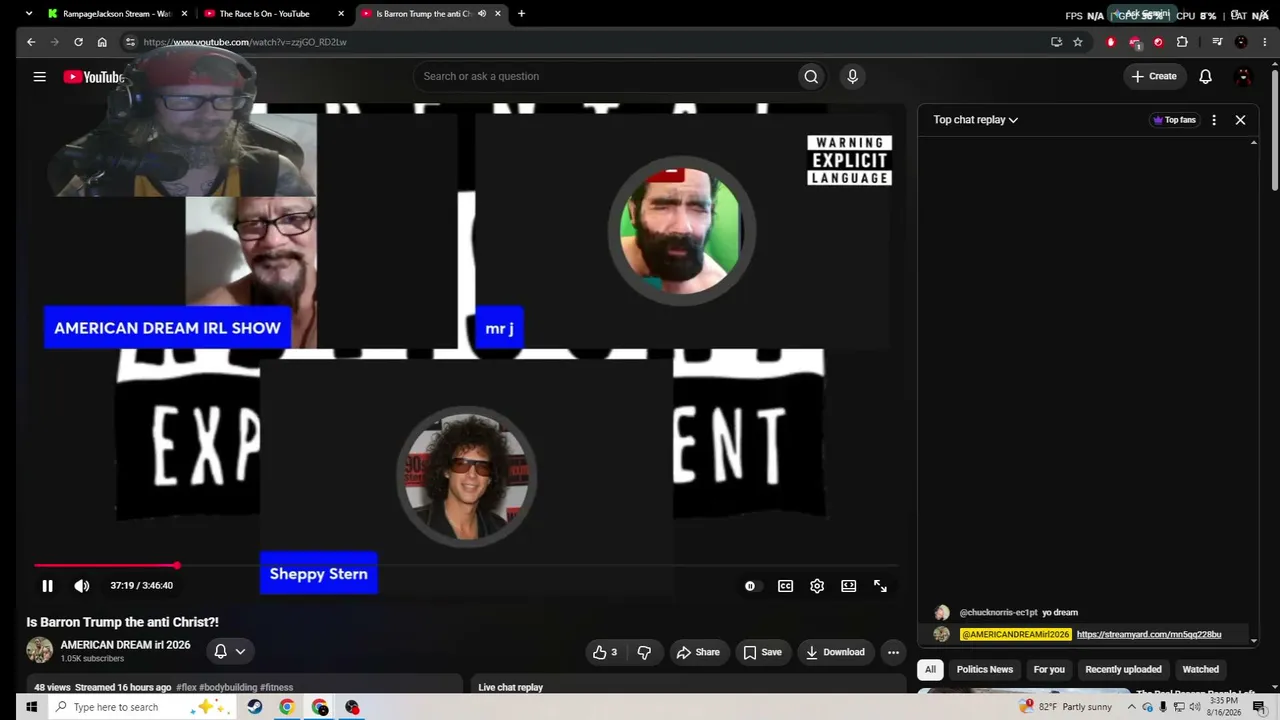This screenshot has height=720, width=1280.
Task: Open the browser media controls icon
Action: pos(1217,42)
